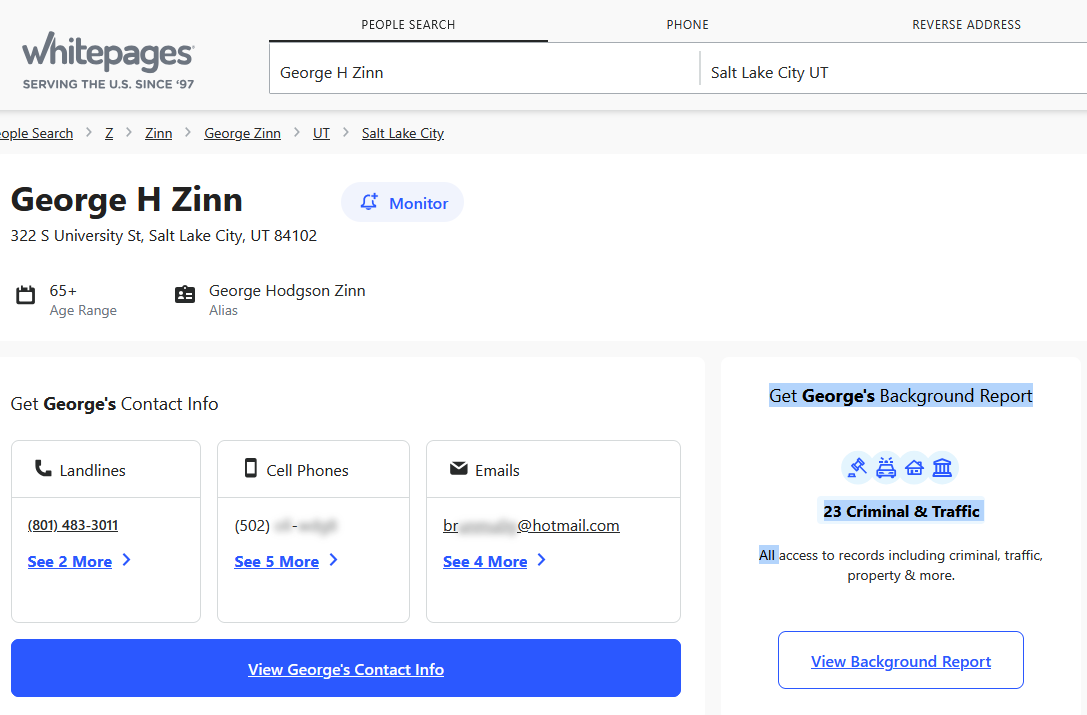The height and width of the screenshot is (715, 1087).
Task: Click the gavel criminal records icon
Action: click(858, 467)
